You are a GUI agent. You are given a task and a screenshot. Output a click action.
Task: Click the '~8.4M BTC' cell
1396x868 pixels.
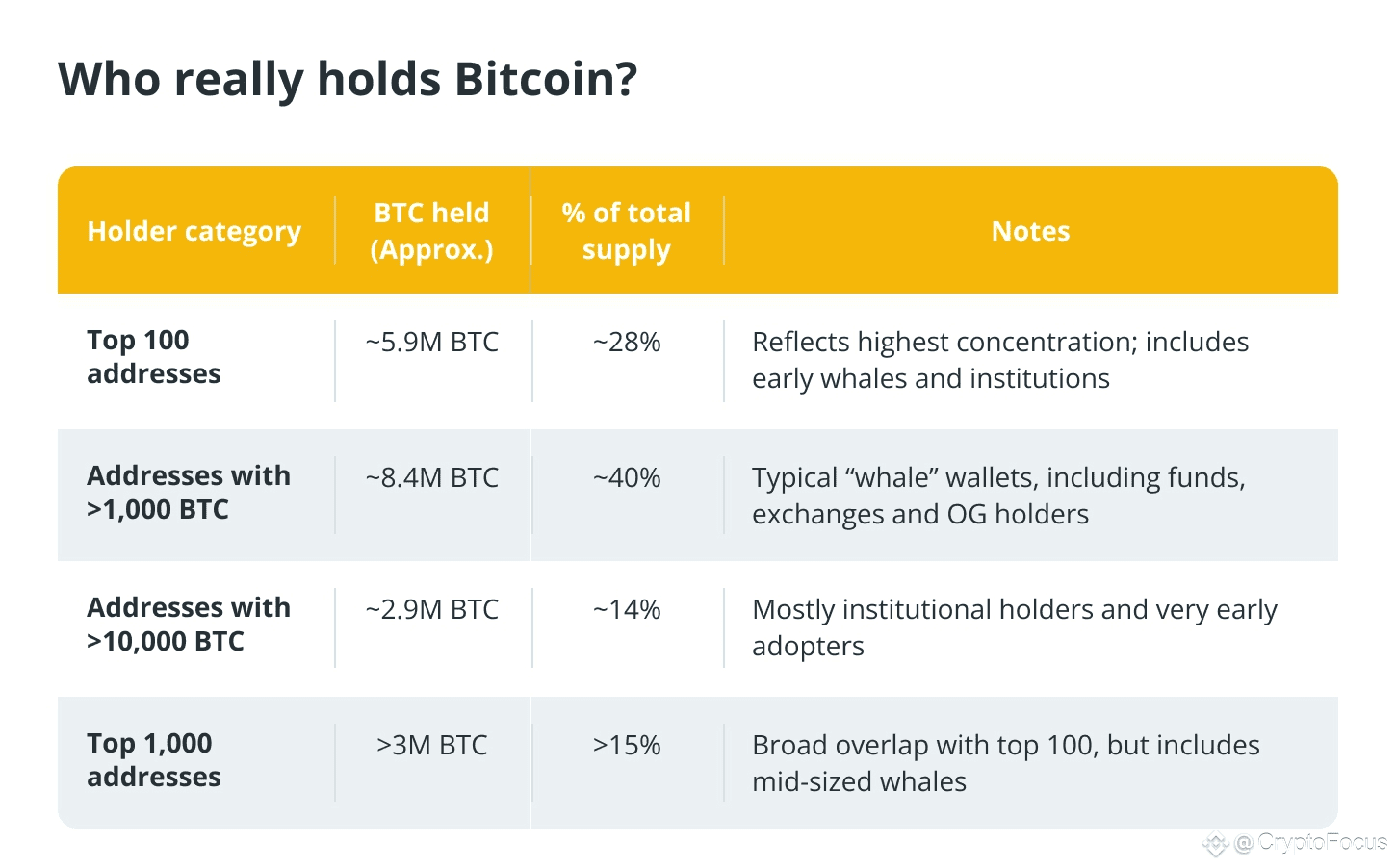[432, 478]
